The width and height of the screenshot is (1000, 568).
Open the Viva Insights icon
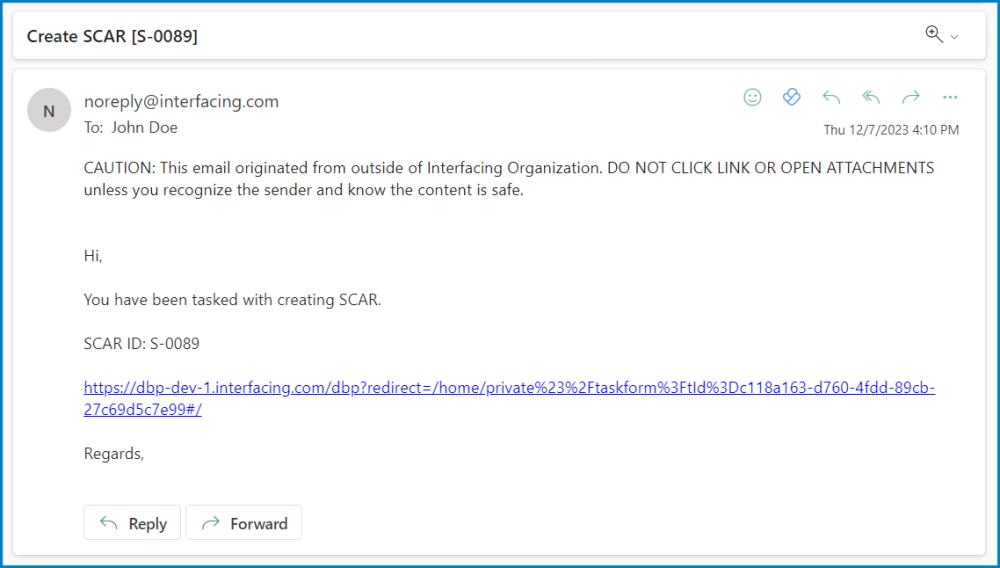coord(791,97)
